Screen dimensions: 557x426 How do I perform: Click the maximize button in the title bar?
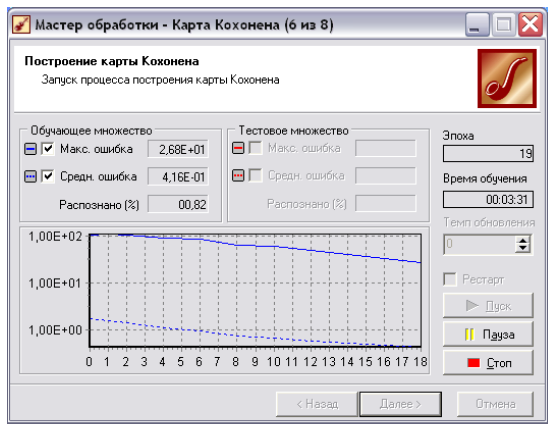coord(503,25)
